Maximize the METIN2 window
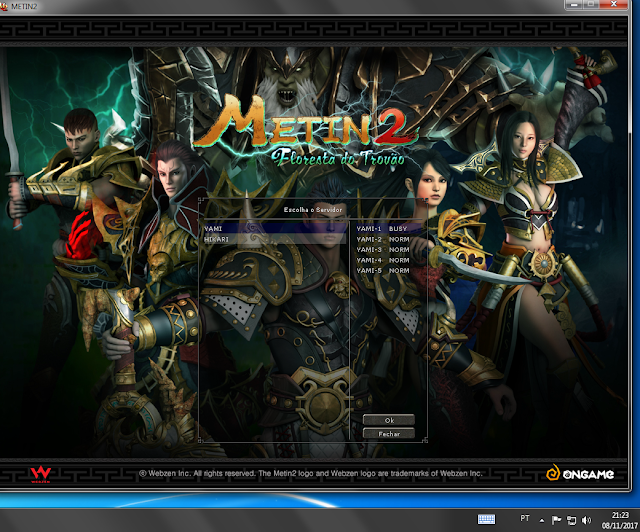This screenshot has height=532, width=640. (591, 4)
